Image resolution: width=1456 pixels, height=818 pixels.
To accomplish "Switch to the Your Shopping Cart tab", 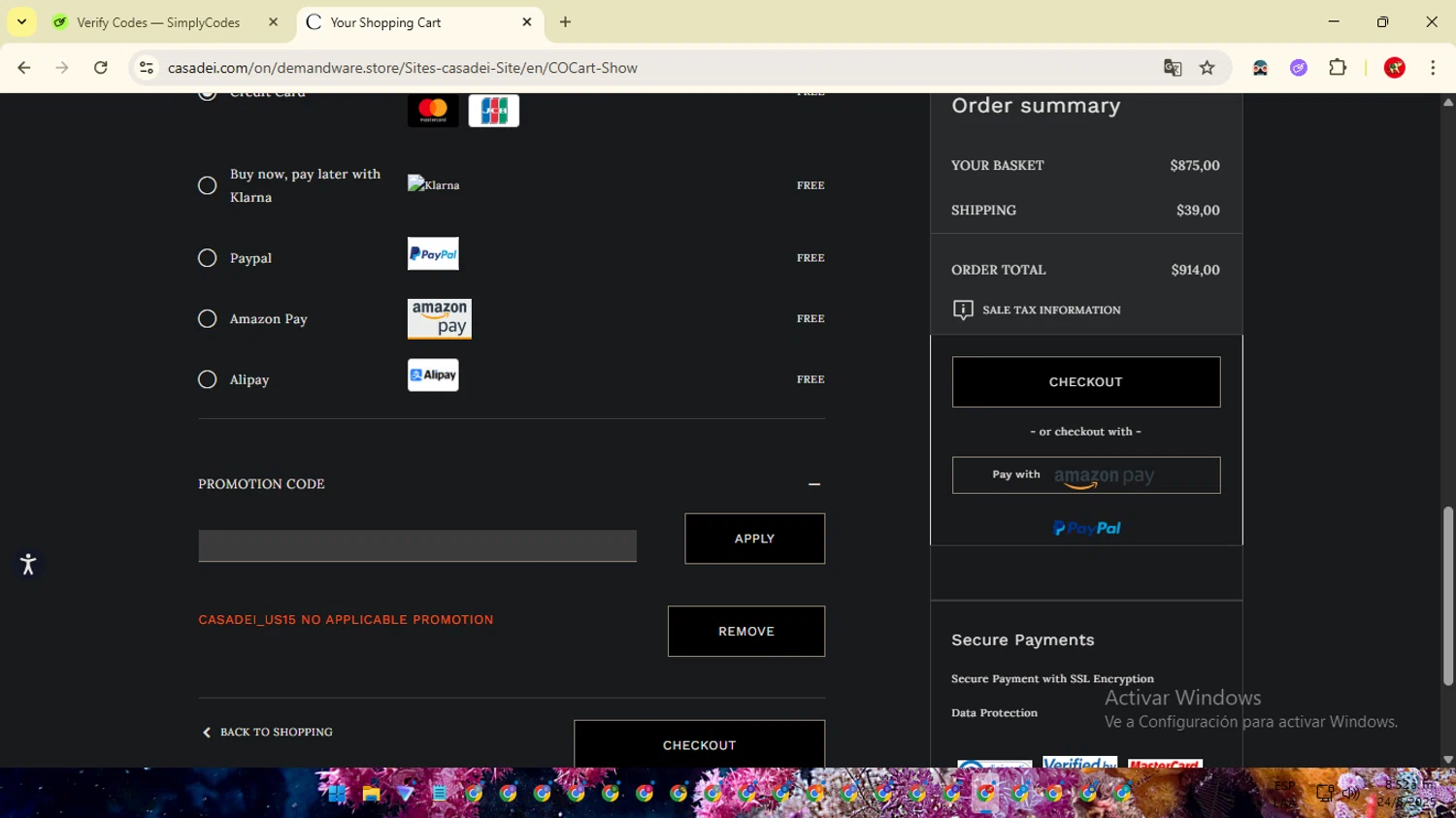I will coord(418,22).
